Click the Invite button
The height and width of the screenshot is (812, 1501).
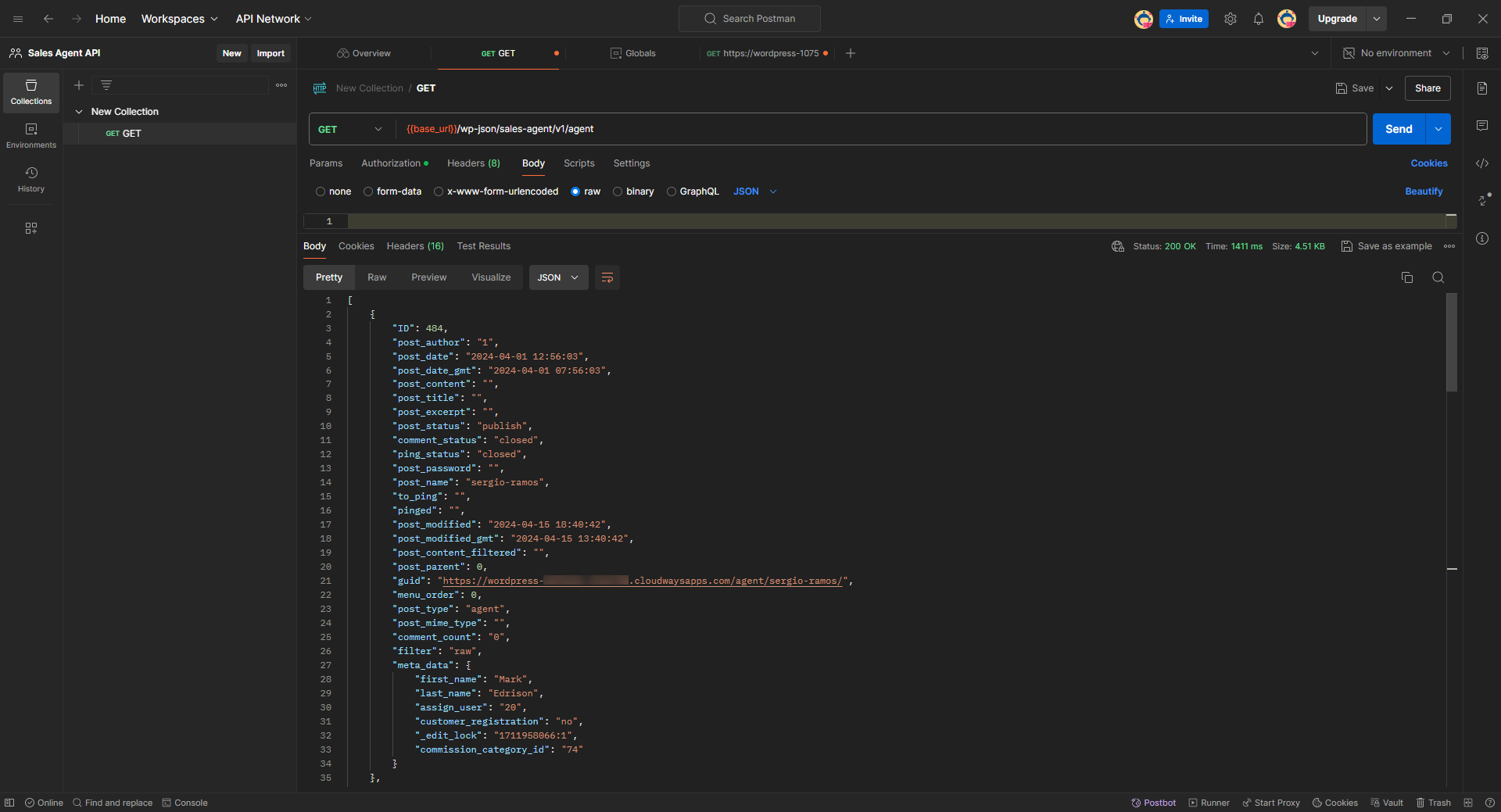pyautogui.click(x=1184, y=19)
